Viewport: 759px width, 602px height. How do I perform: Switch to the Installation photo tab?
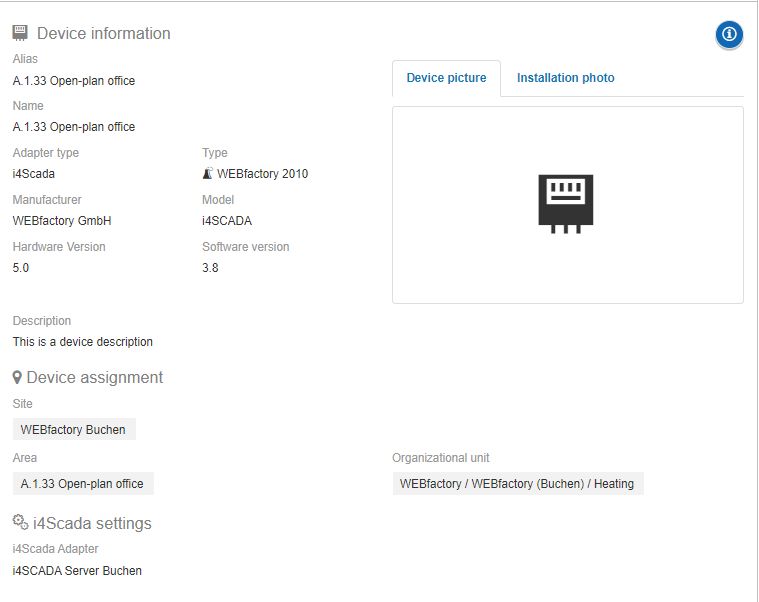565,78
